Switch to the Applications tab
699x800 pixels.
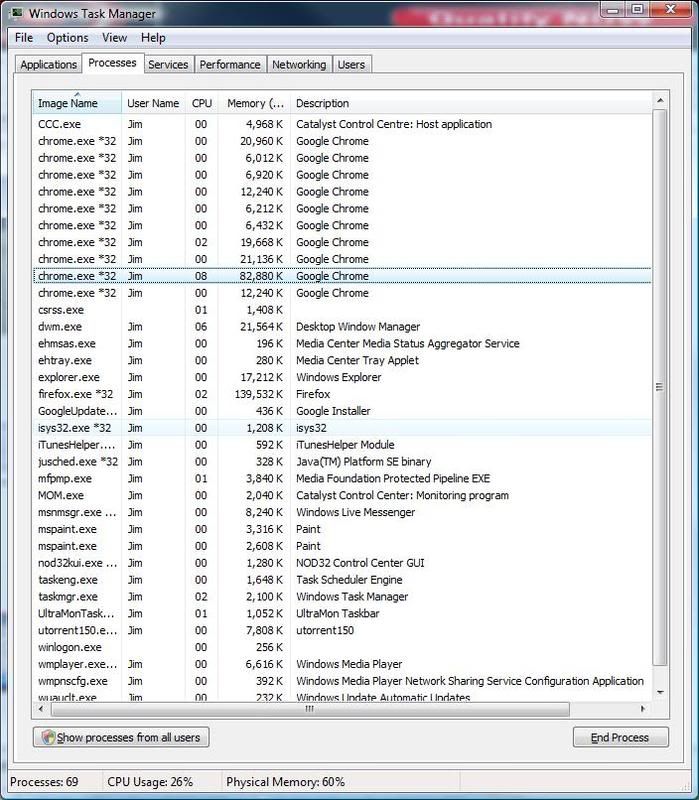coord(48,65)
